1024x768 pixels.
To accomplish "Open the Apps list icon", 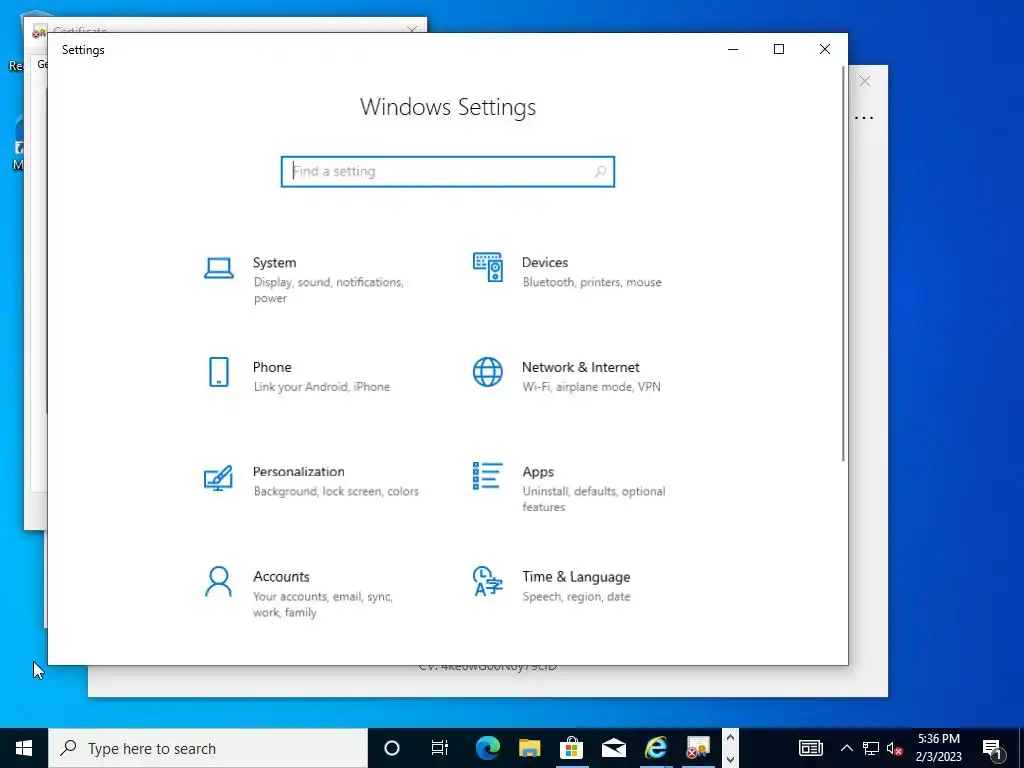I will pyautogui.click(x=488, y=476).
